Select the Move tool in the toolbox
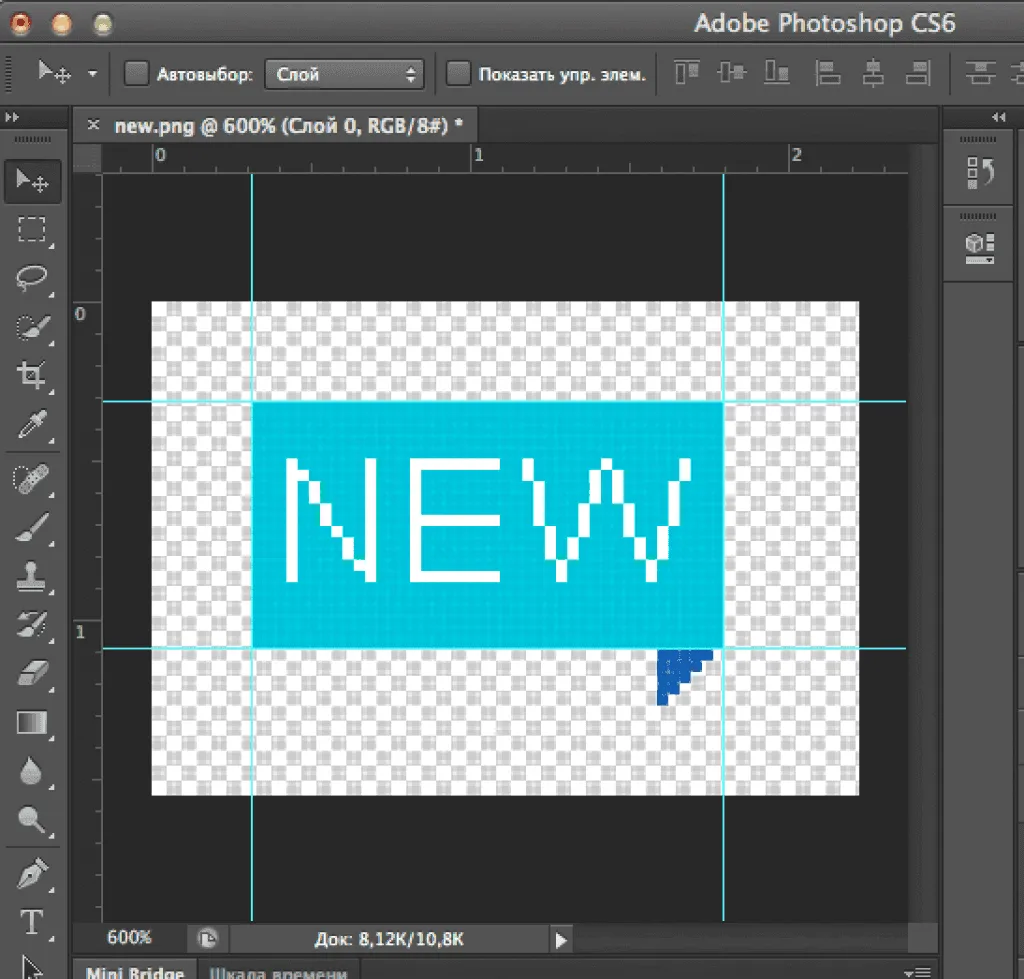 tap(33, 182)
